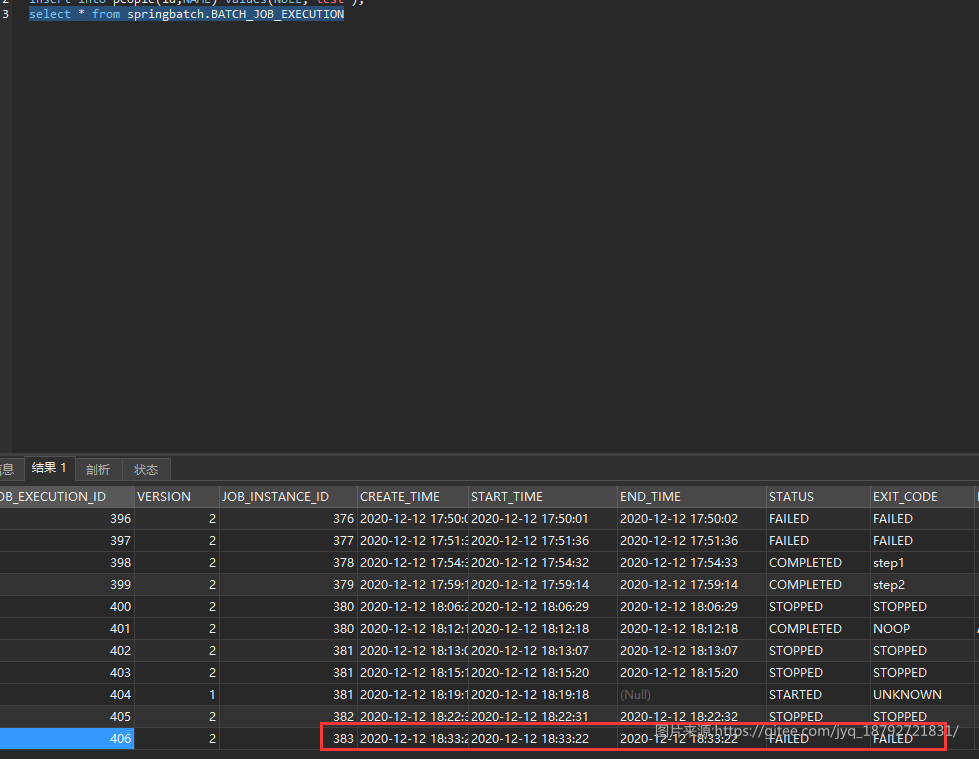979x759 pixels.
Task: Click the (Null) END_TIME cell
Action: click(x=692, y=695)
